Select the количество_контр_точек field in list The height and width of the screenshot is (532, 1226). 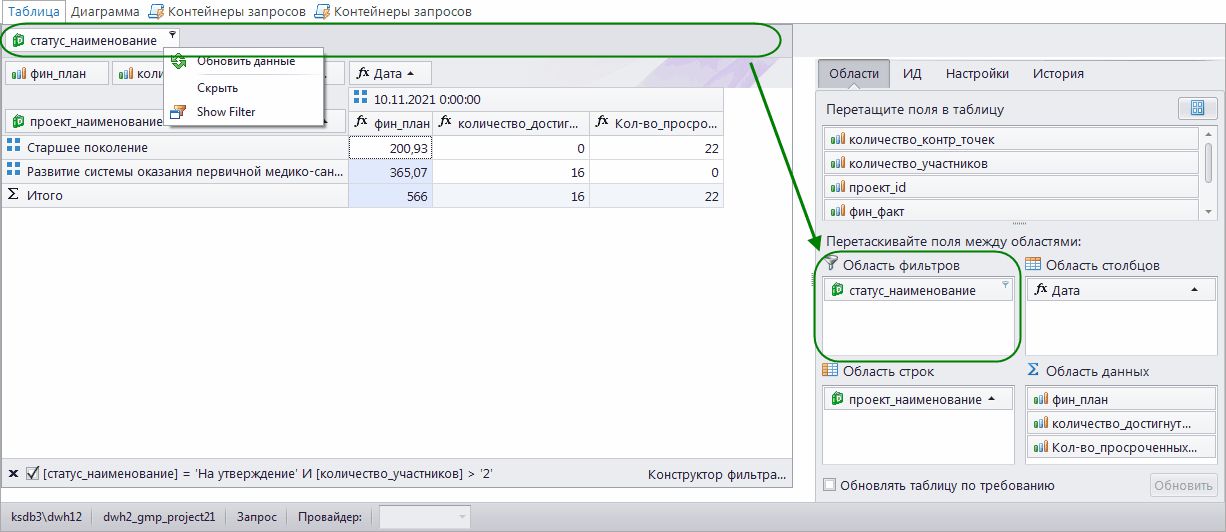click(x=1011, y=139)
